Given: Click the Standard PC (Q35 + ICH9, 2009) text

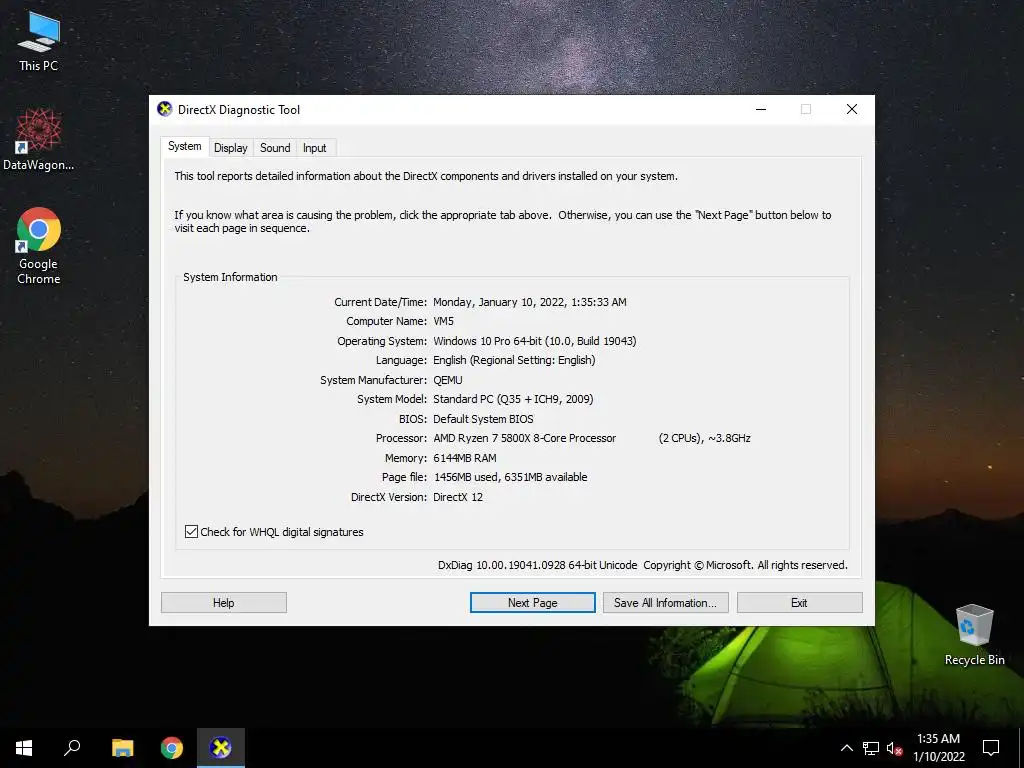Looking at the screenshot, I should (x=513, y=399).
